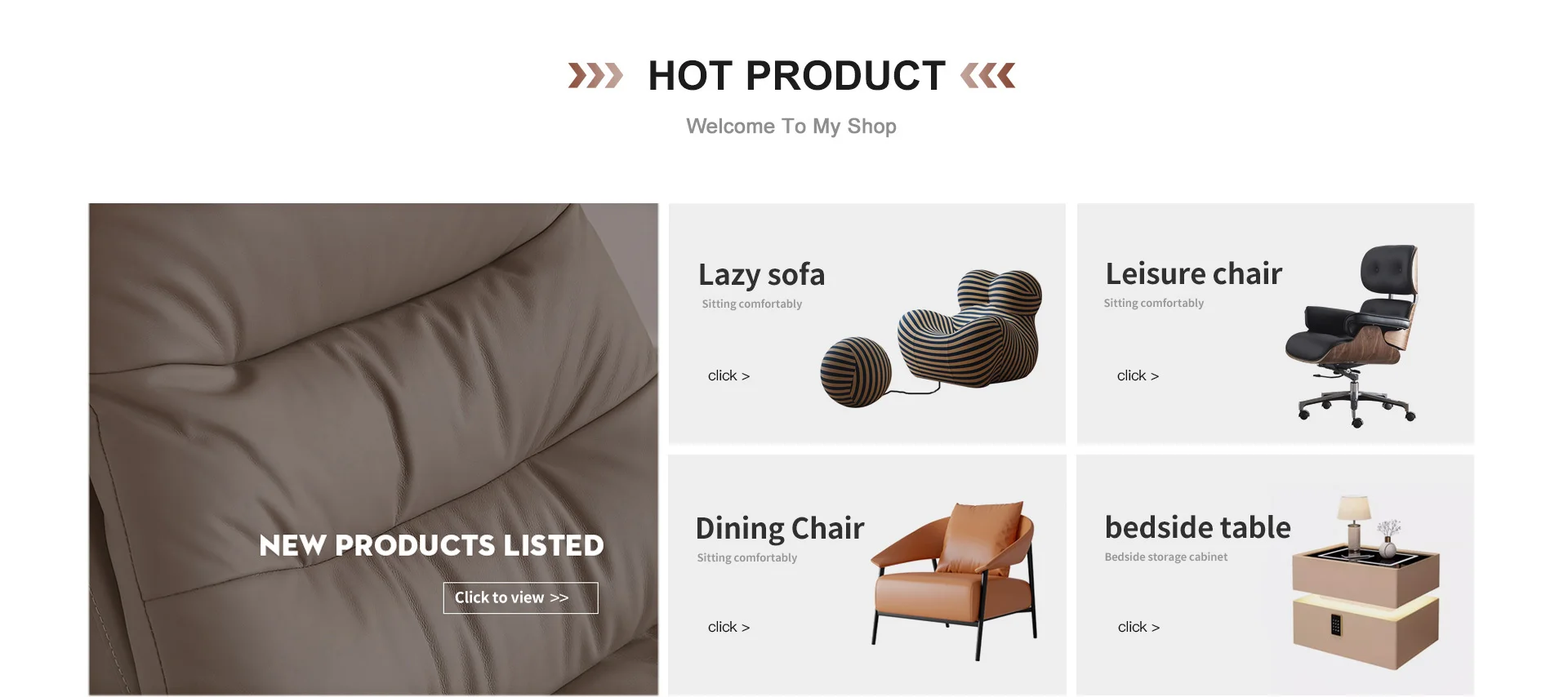Image resolution: width=1568 pixels, height=697 pixels.
Task: Click the right-pointing triple chevron icon
Action: (595, 75)
